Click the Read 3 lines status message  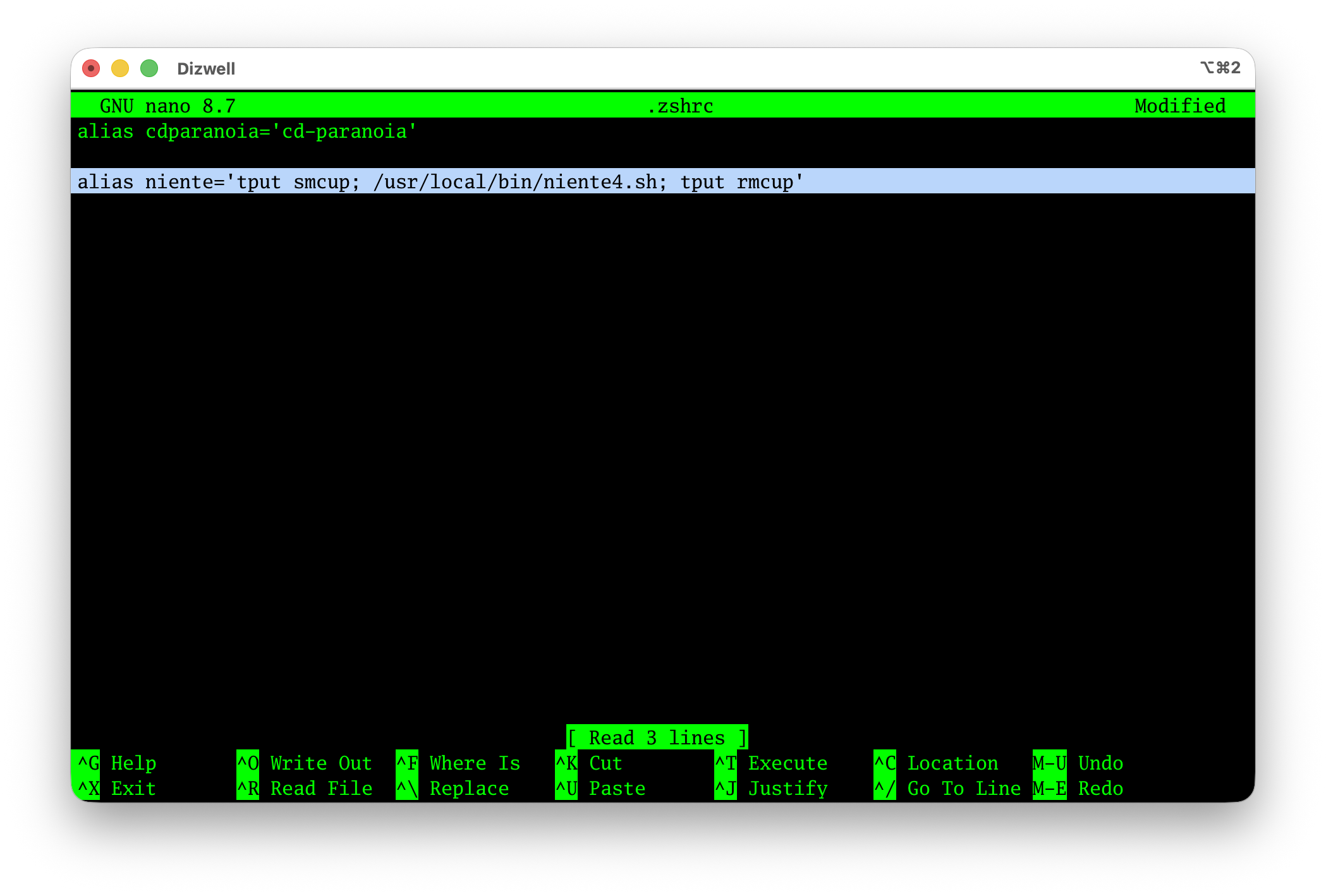point(657,737)
